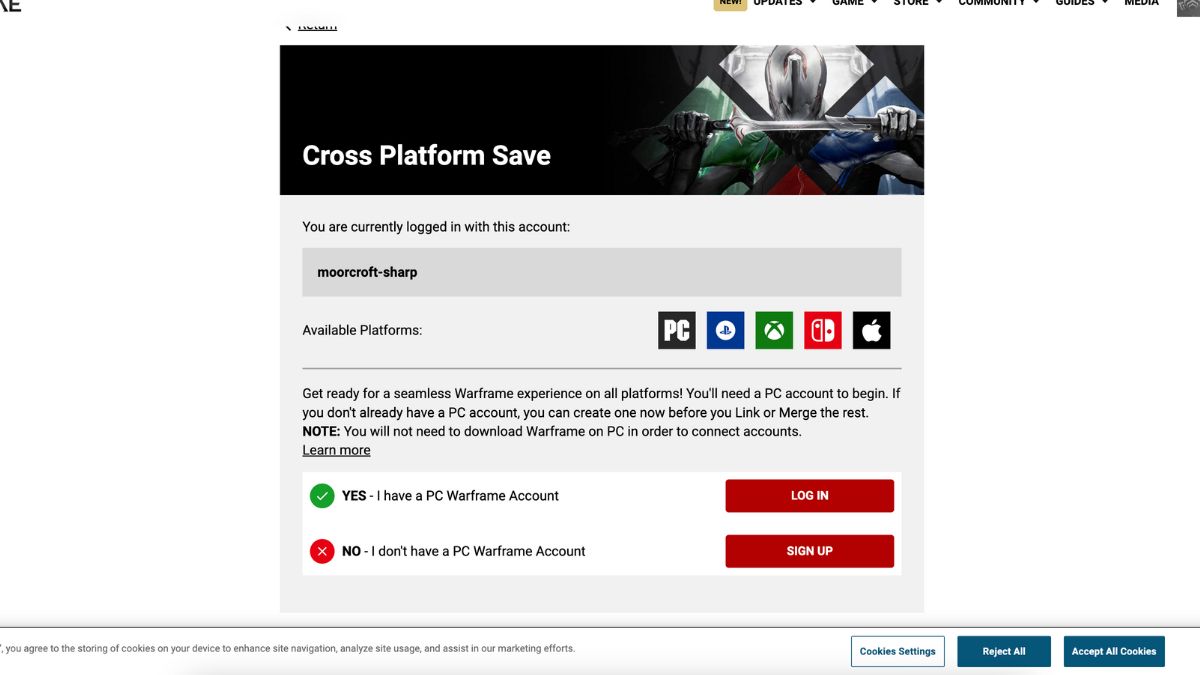Follow the Learn more link
This screenshot has height=675, width=1200.
tap(337, 450)
